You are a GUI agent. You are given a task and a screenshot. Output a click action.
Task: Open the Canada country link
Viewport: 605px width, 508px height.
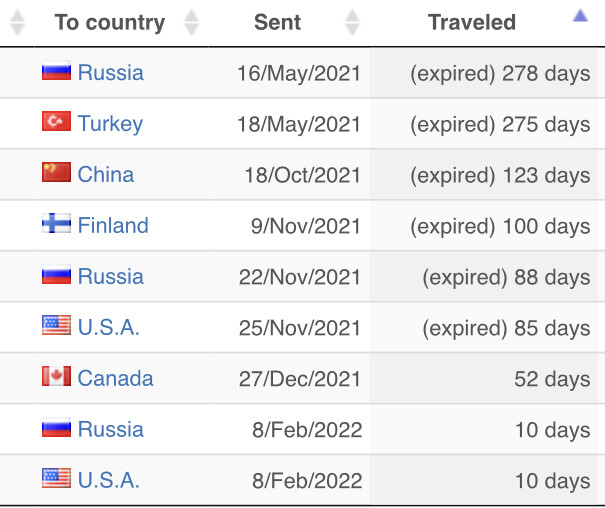coord(115,378)
